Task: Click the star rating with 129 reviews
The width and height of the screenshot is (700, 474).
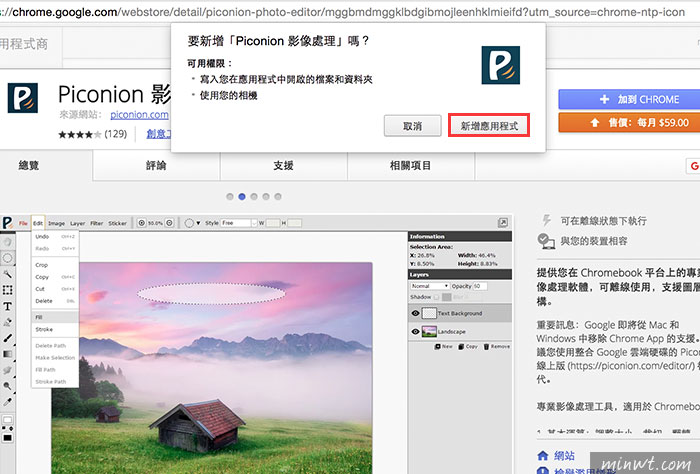Action: point(92,134)
